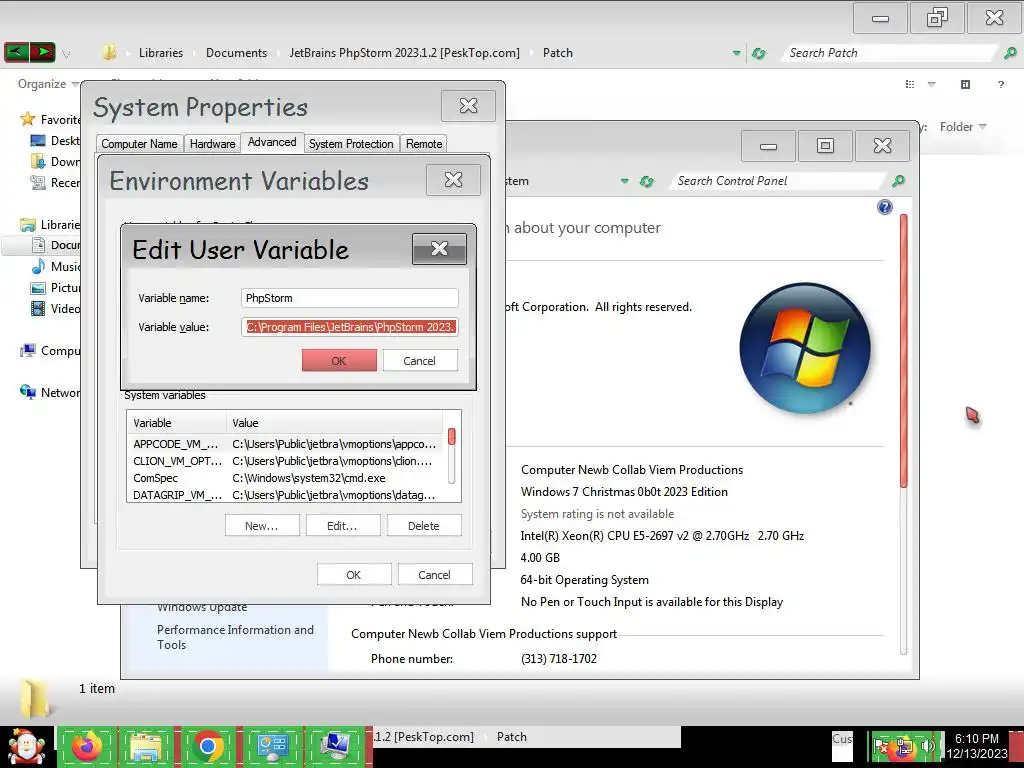The width and height of the screenshot is (1024, 768).
Task: Select the Videos library in the navigation pane
Action: pyautogui.click(x=56, y=308)
